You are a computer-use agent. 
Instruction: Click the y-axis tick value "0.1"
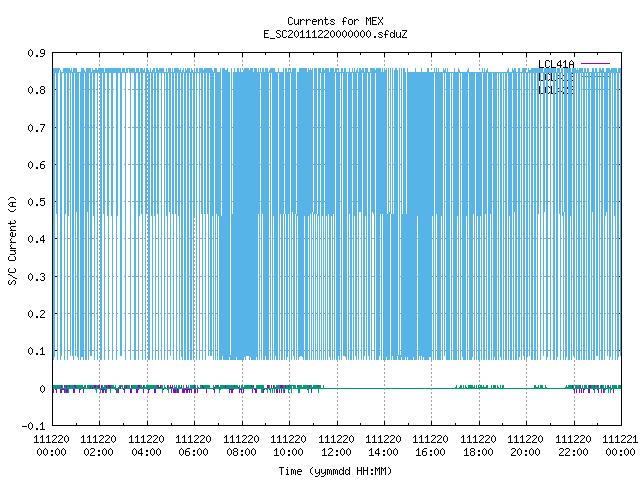coord(36,351)
